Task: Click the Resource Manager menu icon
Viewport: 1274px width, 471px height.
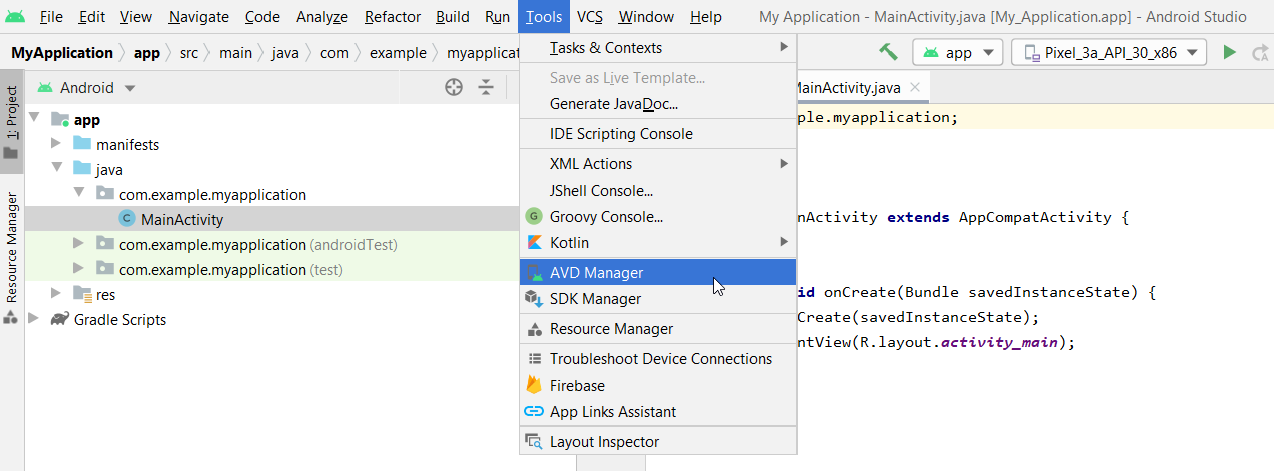Action: (533, 329)
